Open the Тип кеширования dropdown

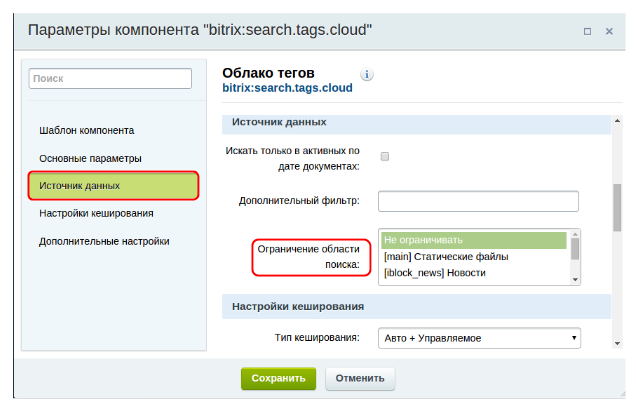[x=479, y=338]
